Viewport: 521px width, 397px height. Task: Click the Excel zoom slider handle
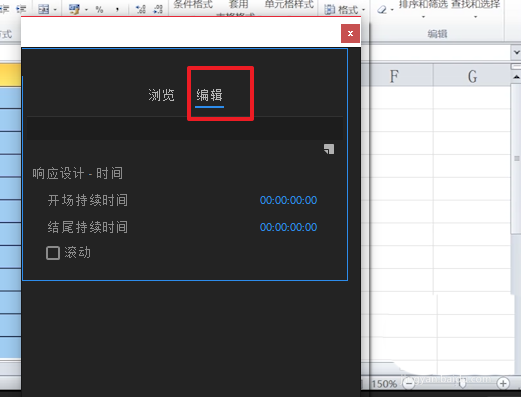462,384
